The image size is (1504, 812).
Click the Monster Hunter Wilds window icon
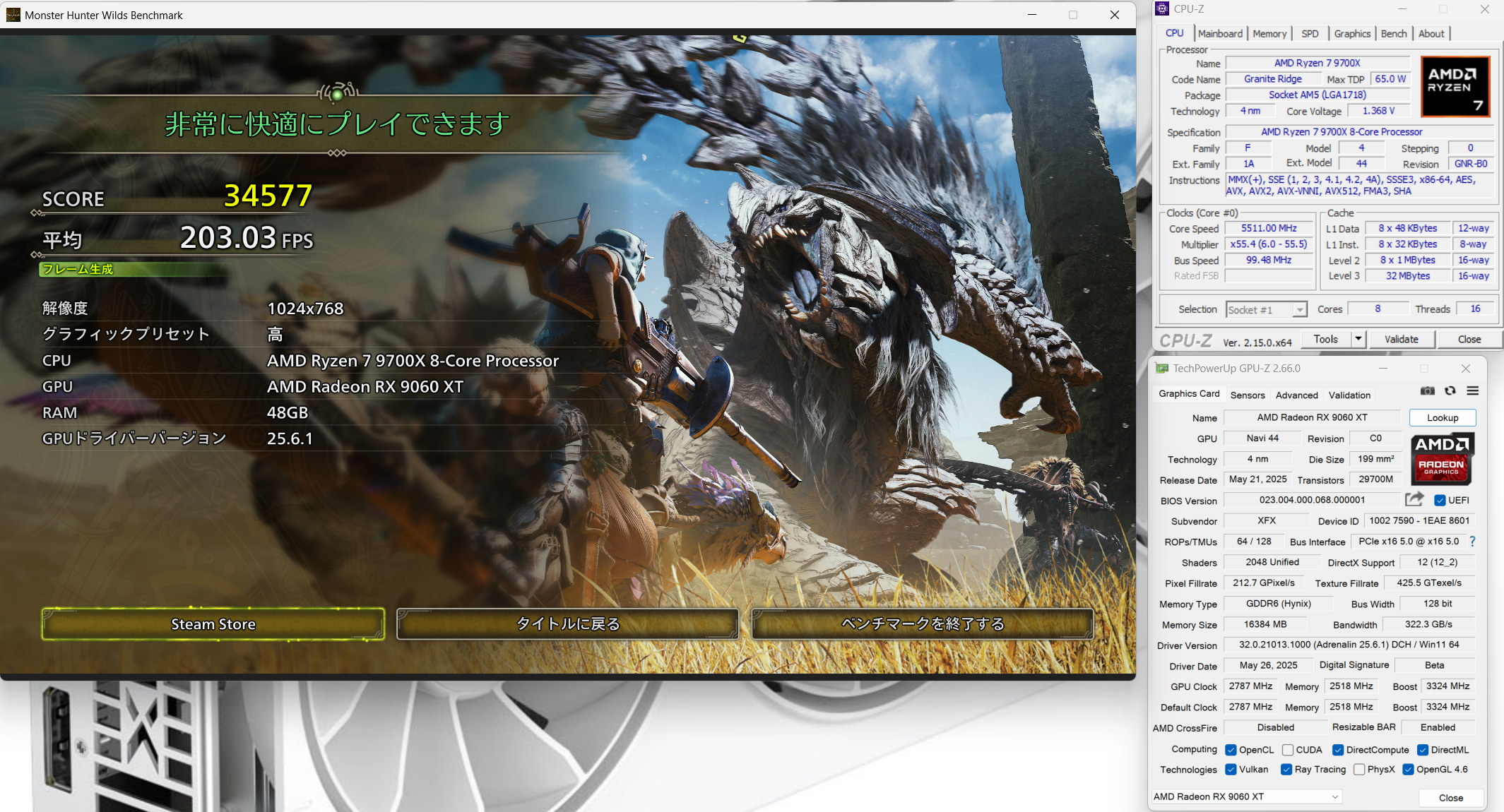pyautogui.click(x=13, y=15)
